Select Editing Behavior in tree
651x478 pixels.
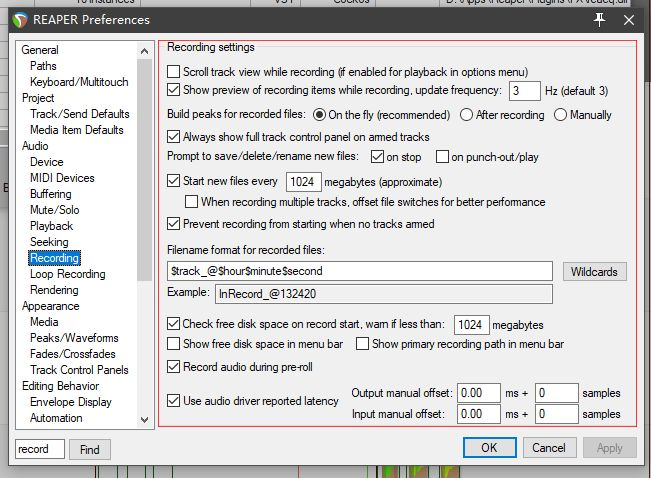(60, 386)
